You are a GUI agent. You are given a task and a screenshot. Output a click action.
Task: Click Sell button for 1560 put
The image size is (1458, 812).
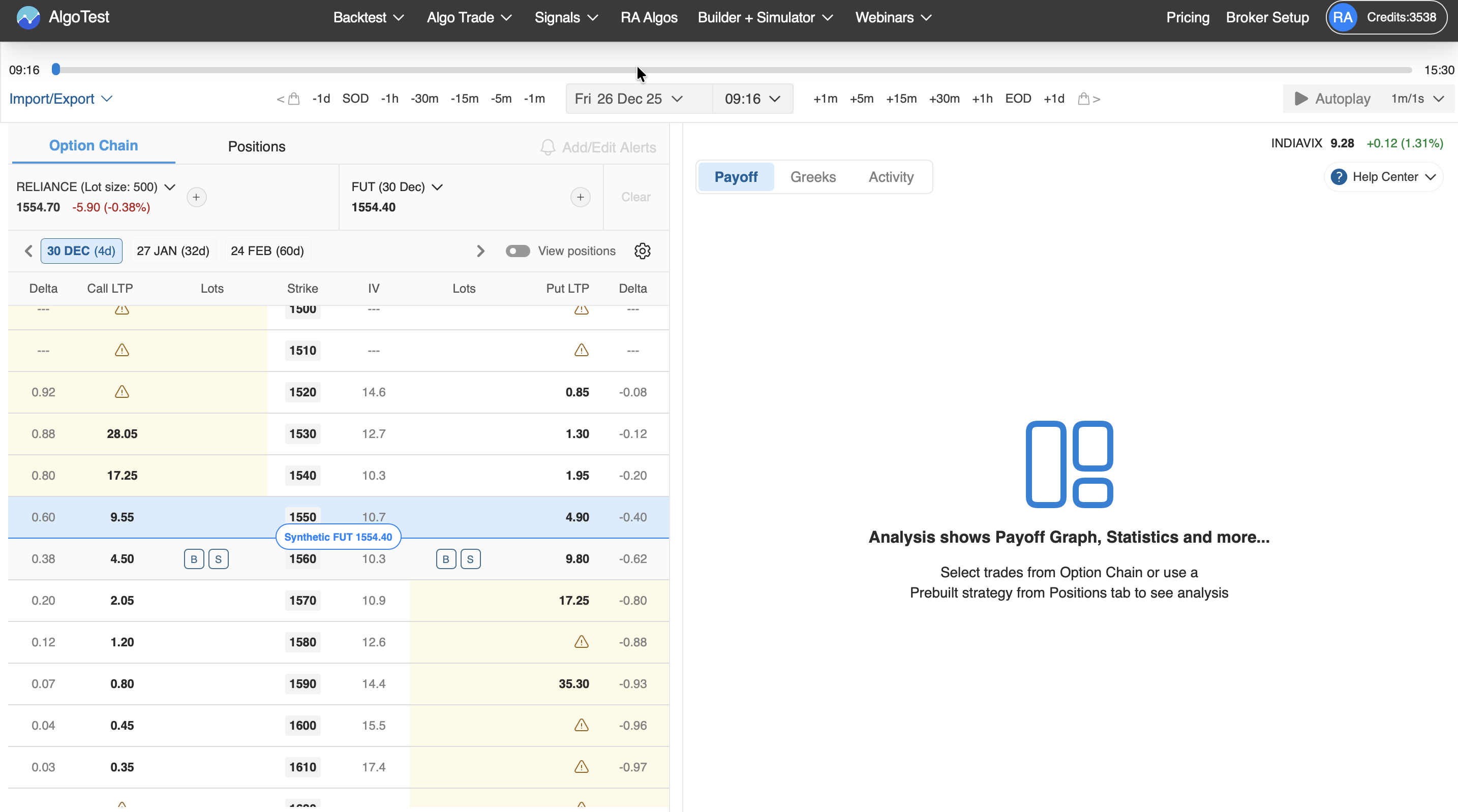470,559
